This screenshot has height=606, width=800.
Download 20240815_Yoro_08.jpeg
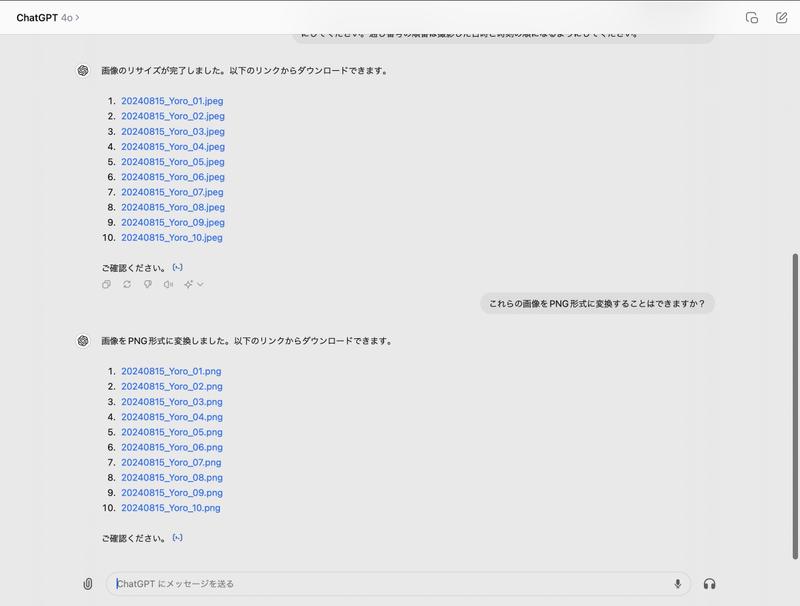(x=173, y=208)
